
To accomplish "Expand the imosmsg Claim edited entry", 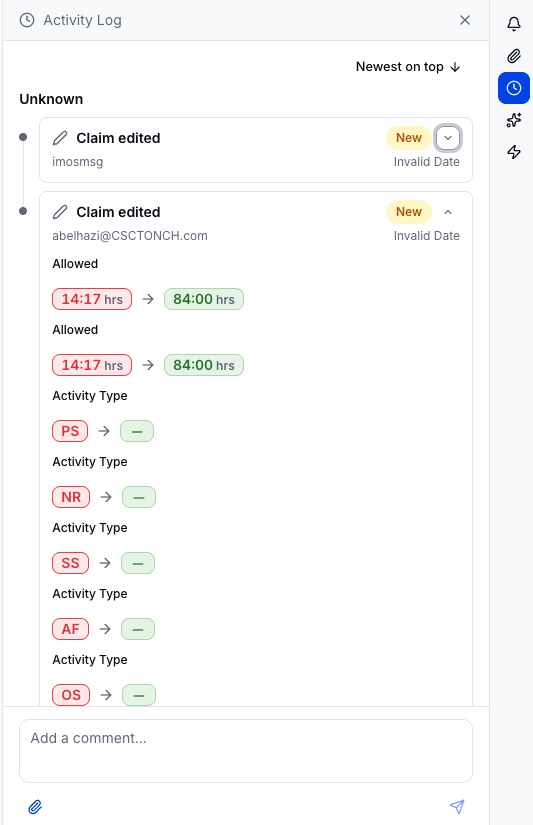I will [448, 138].
